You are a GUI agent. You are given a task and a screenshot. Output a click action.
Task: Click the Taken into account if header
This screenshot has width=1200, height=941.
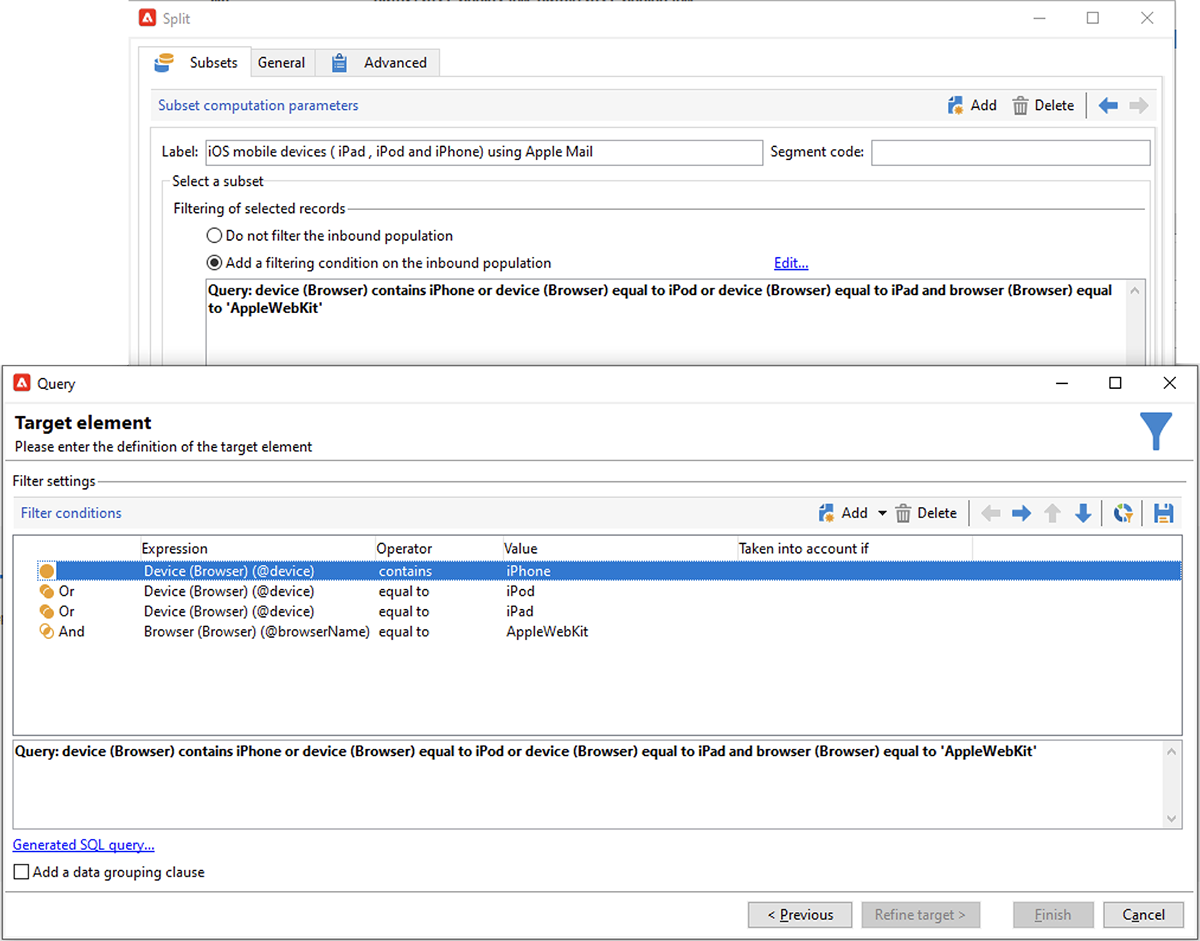click(854, 548)
